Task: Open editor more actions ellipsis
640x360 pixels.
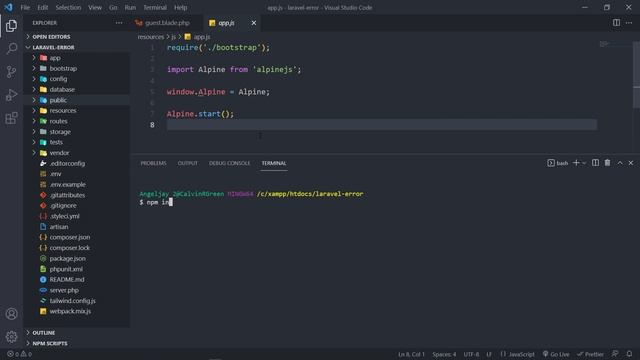Action: point(629,23)
